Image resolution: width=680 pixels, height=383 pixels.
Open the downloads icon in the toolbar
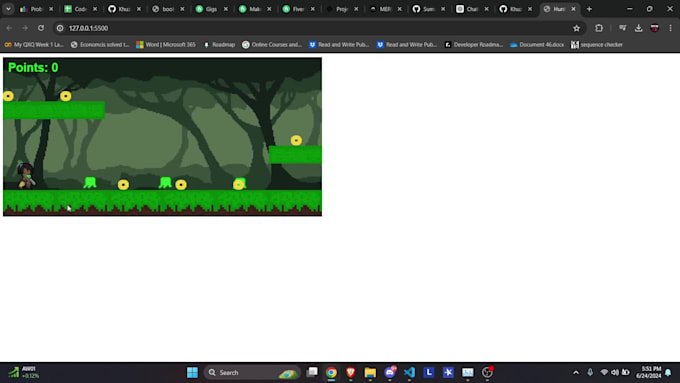pos(638,28)
